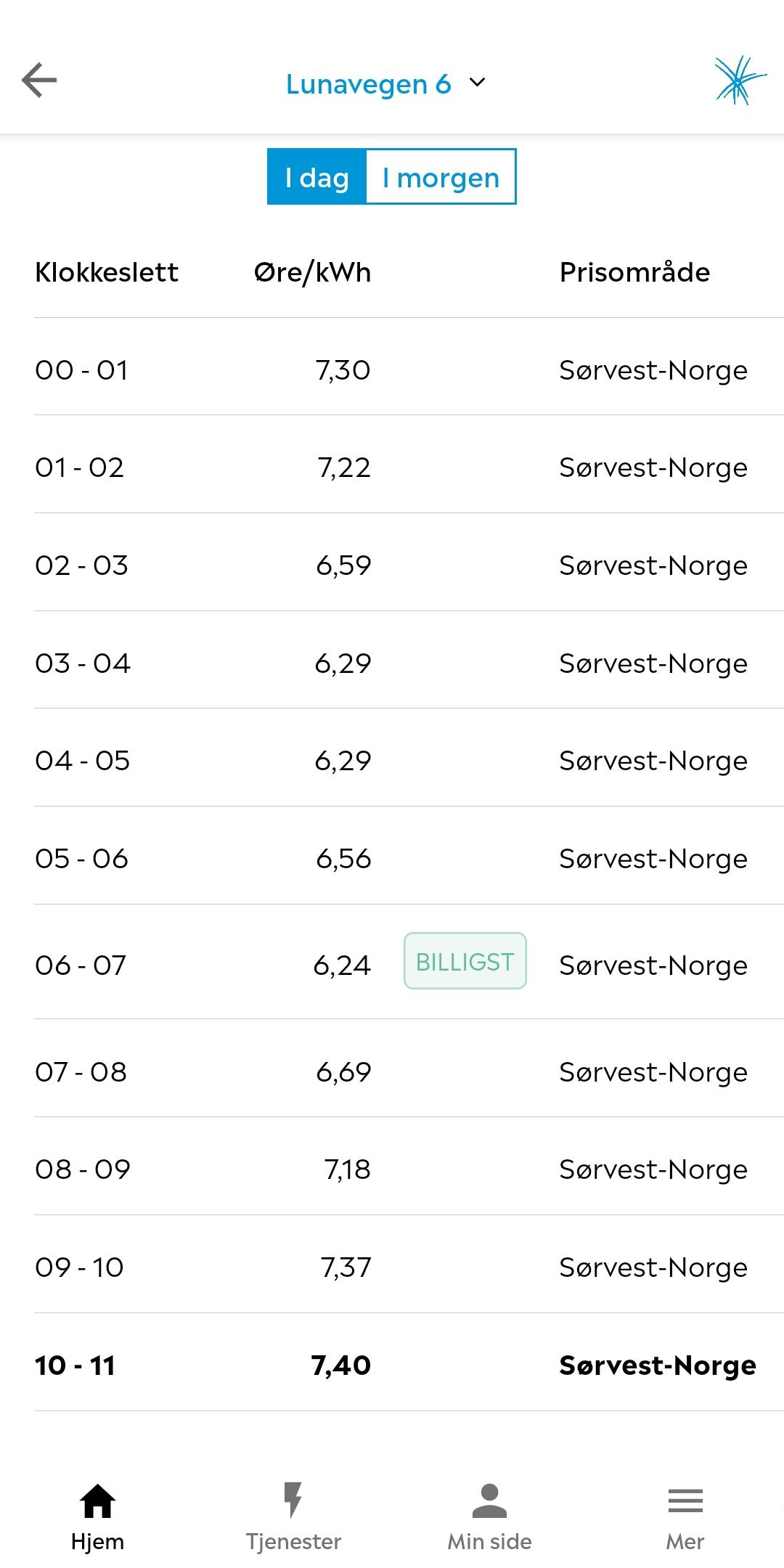Select the Lunavegen 6 address selector
784x1568 pixels.
click(369, 84)
